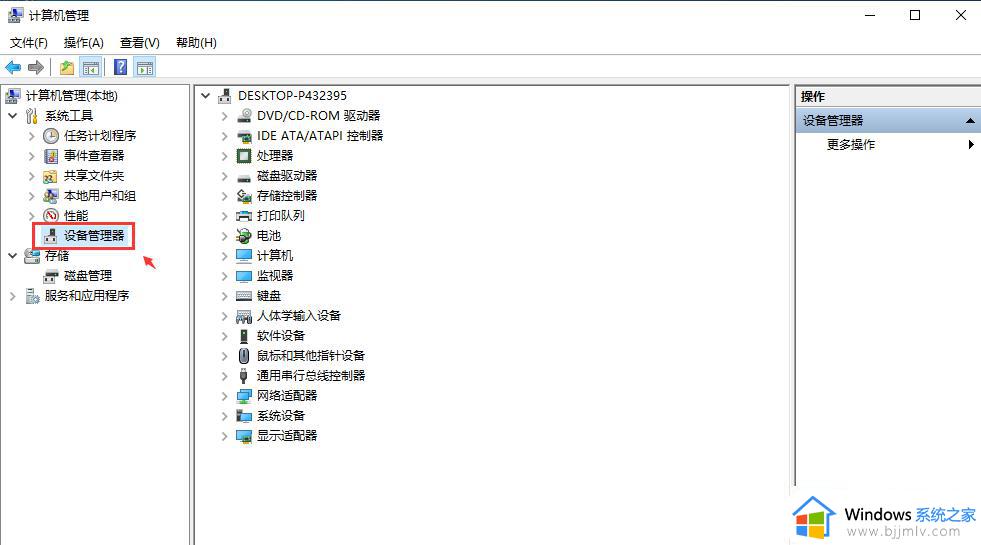
Task: Select the 显示适配器 device label
Action: click(287, 436)
